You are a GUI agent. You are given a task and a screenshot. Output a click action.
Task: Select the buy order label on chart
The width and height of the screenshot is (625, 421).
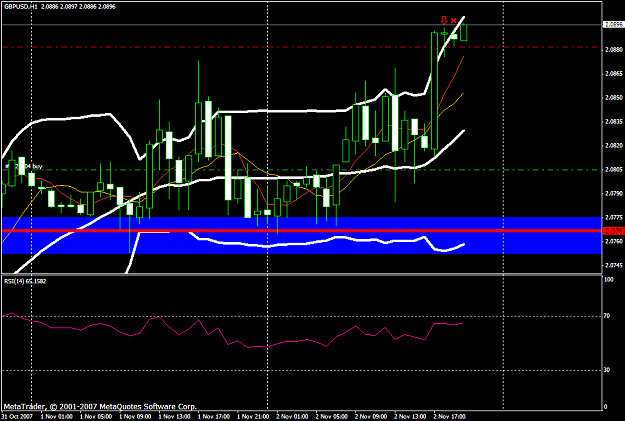click(23, 166)
